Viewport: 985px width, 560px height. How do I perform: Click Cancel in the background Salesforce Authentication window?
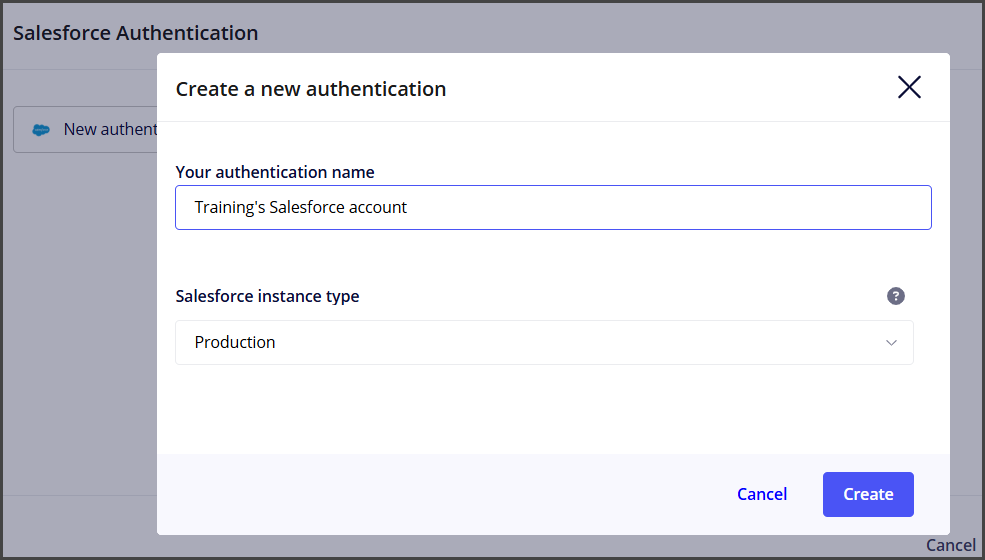tap(950, 545)
